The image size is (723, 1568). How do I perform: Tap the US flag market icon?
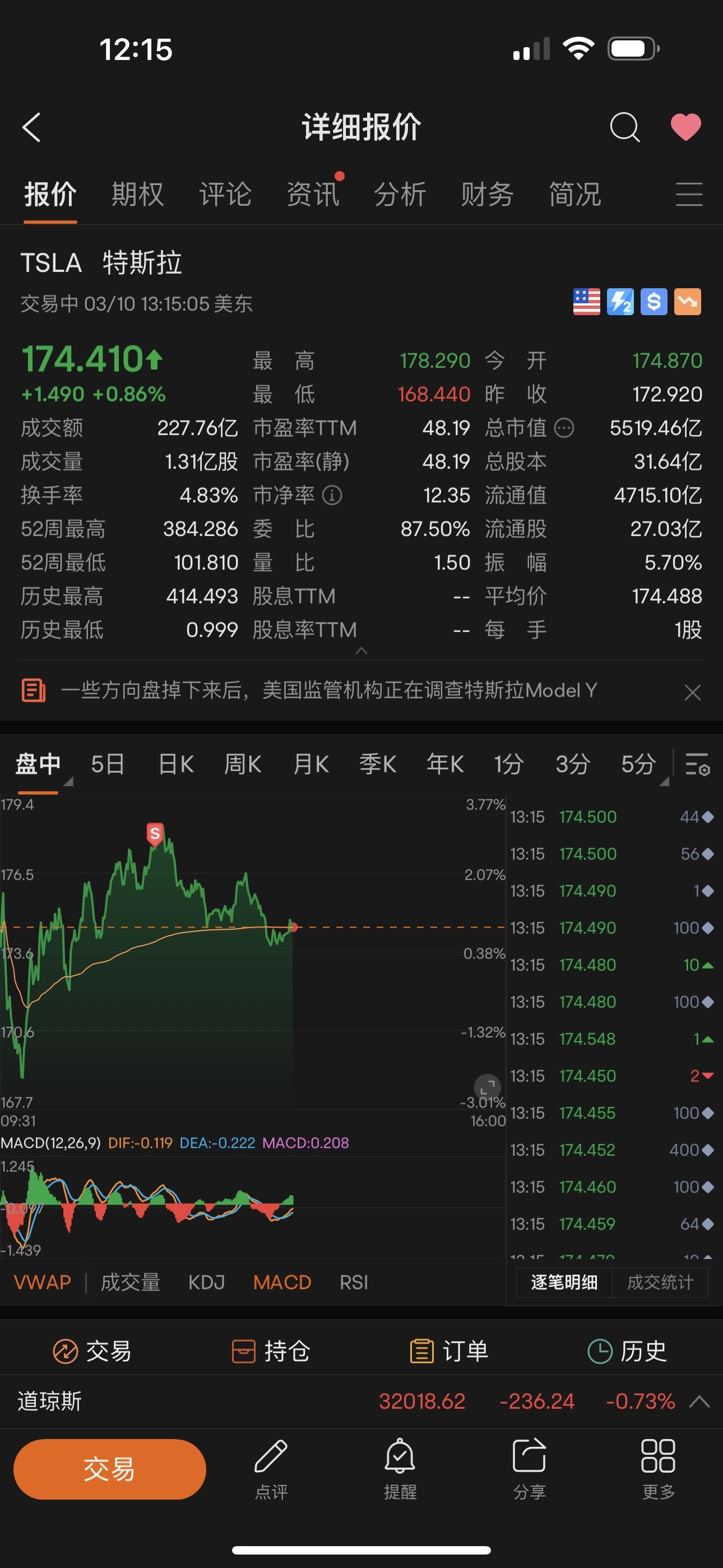587,301
